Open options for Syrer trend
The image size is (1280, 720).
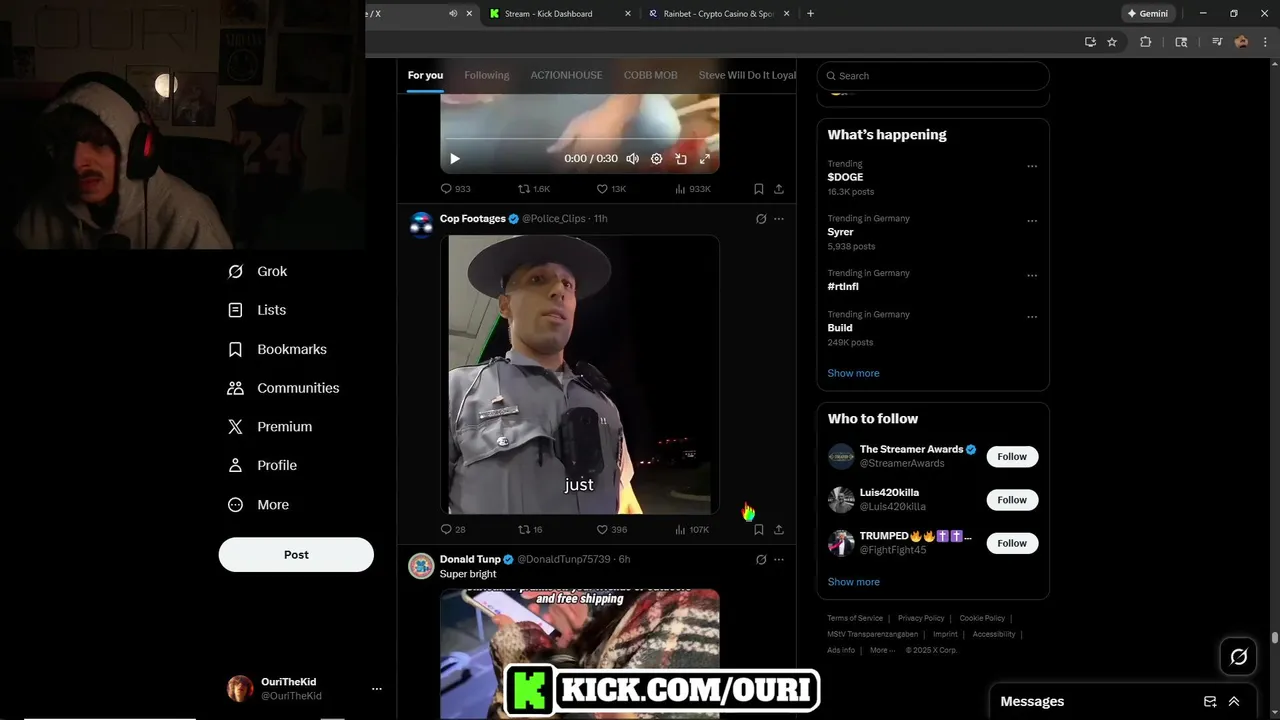tap(1032, 221)
